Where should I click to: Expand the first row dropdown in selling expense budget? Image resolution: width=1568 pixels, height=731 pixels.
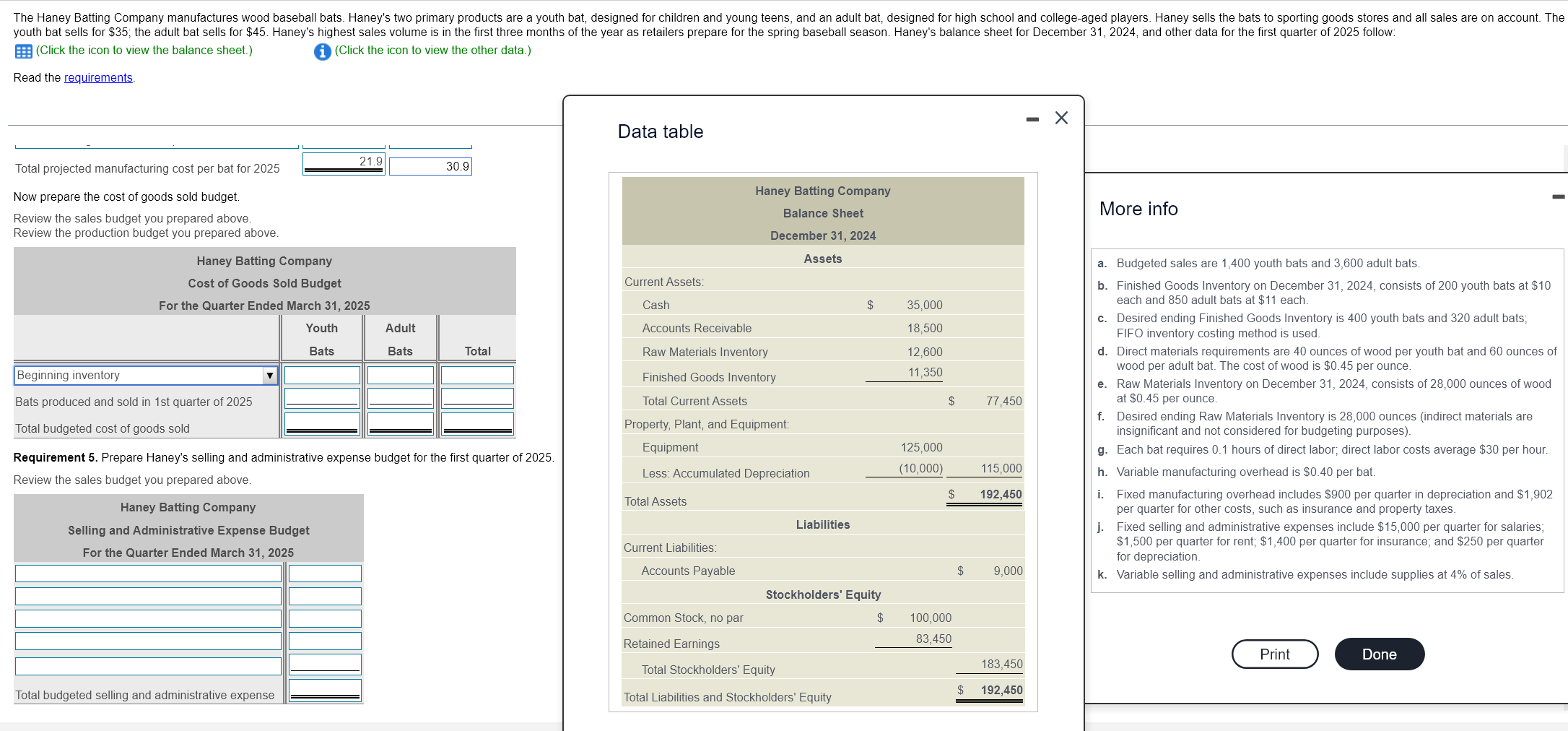pos(147,573)
